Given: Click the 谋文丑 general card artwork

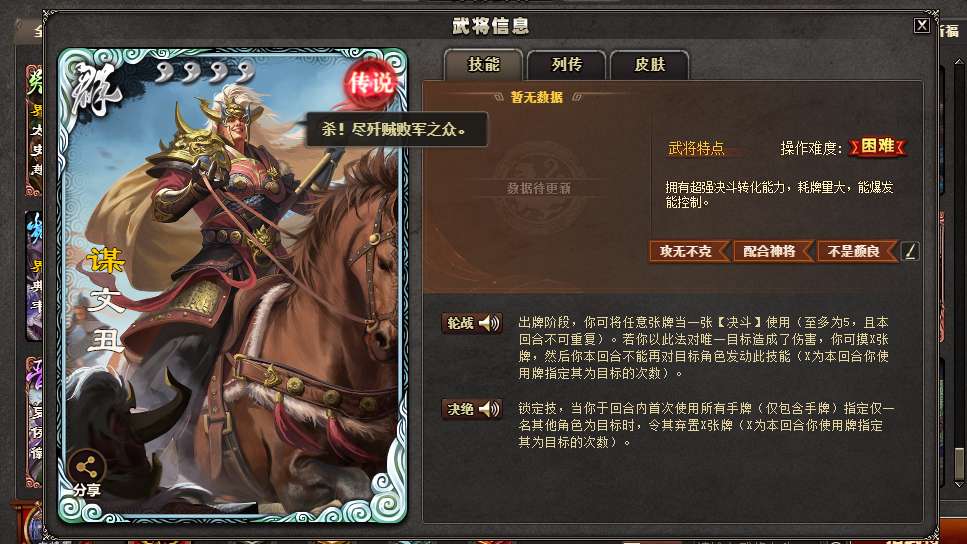Looking at the screenshot, I should pos(232,286).
